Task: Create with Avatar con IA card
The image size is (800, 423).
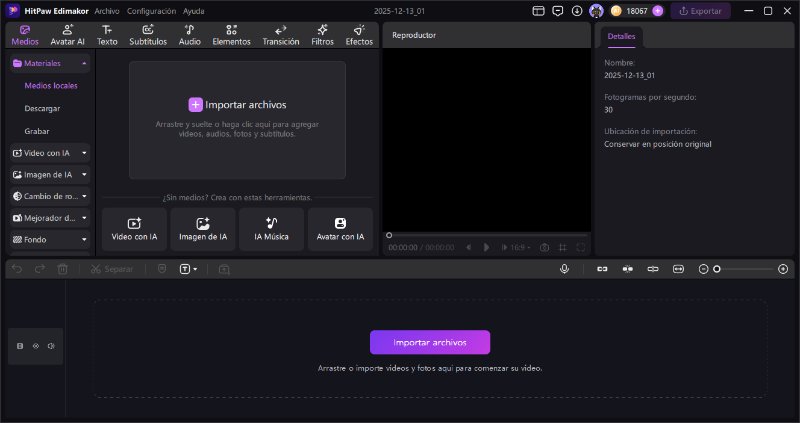Action: click(x=340, y=229)
